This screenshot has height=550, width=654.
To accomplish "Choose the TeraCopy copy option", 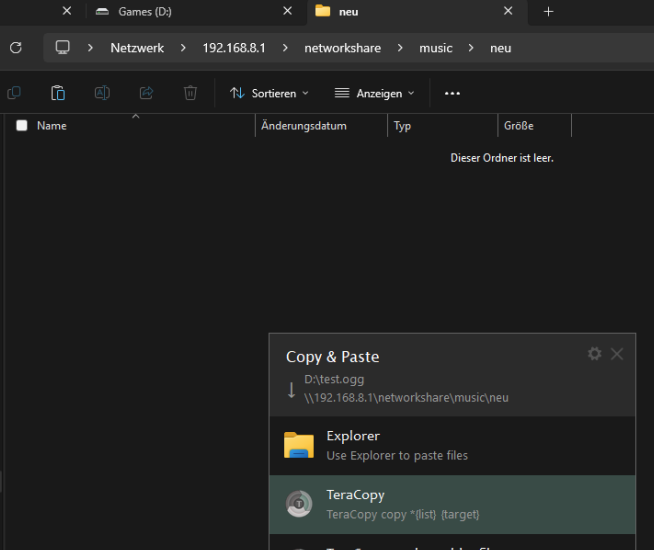I will click(452, 505).
